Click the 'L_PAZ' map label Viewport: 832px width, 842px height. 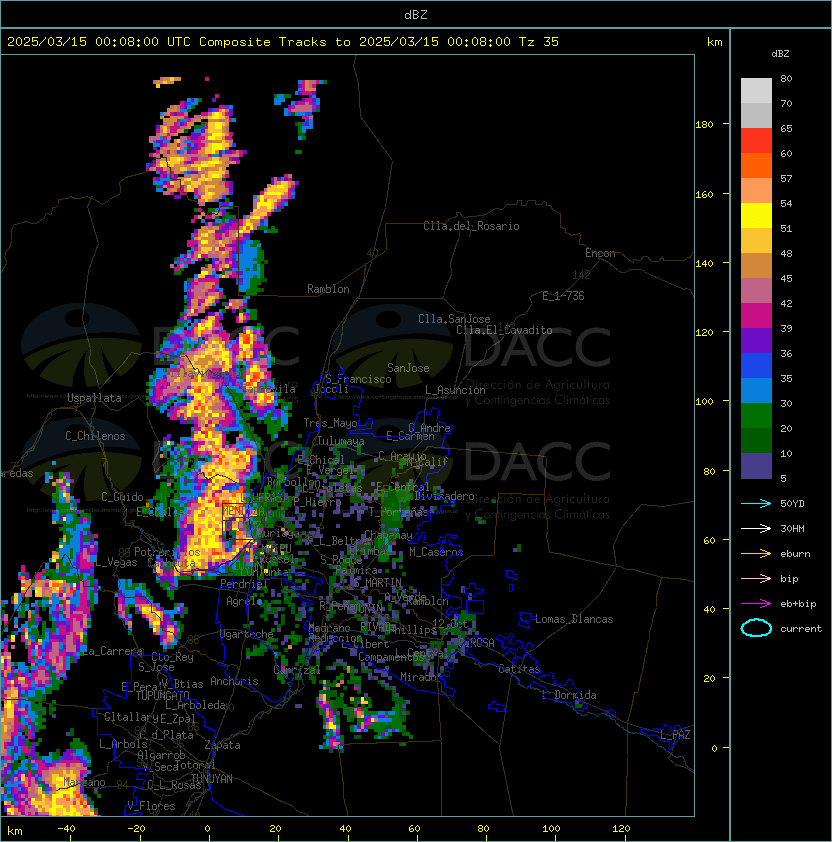click(x=675, y=735)
